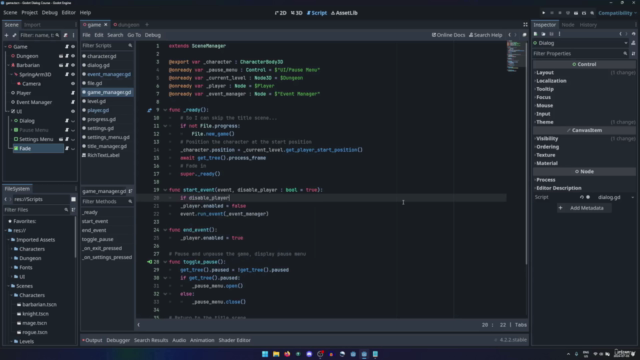Screen dimensions: 640x360
Task: Save resource icon in Inspector
Action: pyautogui.click(x=551, y=34)
